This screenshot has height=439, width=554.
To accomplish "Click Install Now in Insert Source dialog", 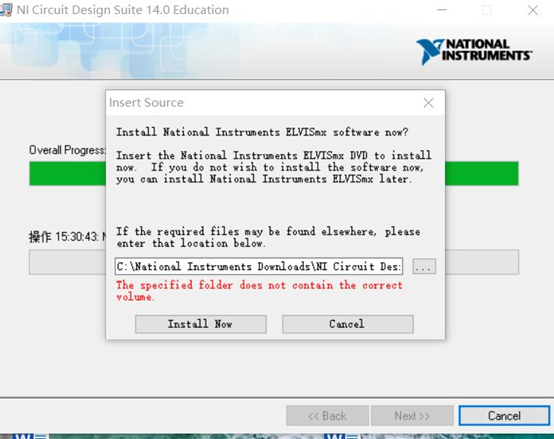I will pos(201,324).
